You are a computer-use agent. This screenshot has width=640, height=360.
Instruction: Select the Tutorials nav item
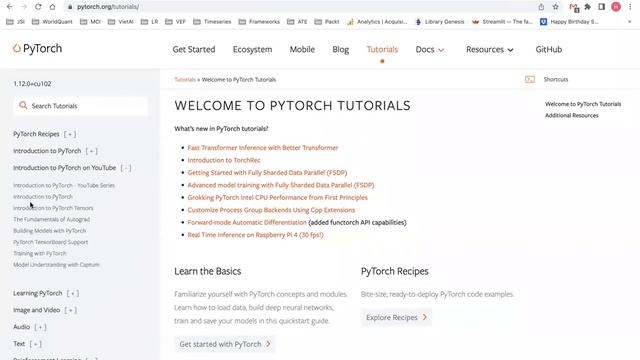click(x=382, y=49)
